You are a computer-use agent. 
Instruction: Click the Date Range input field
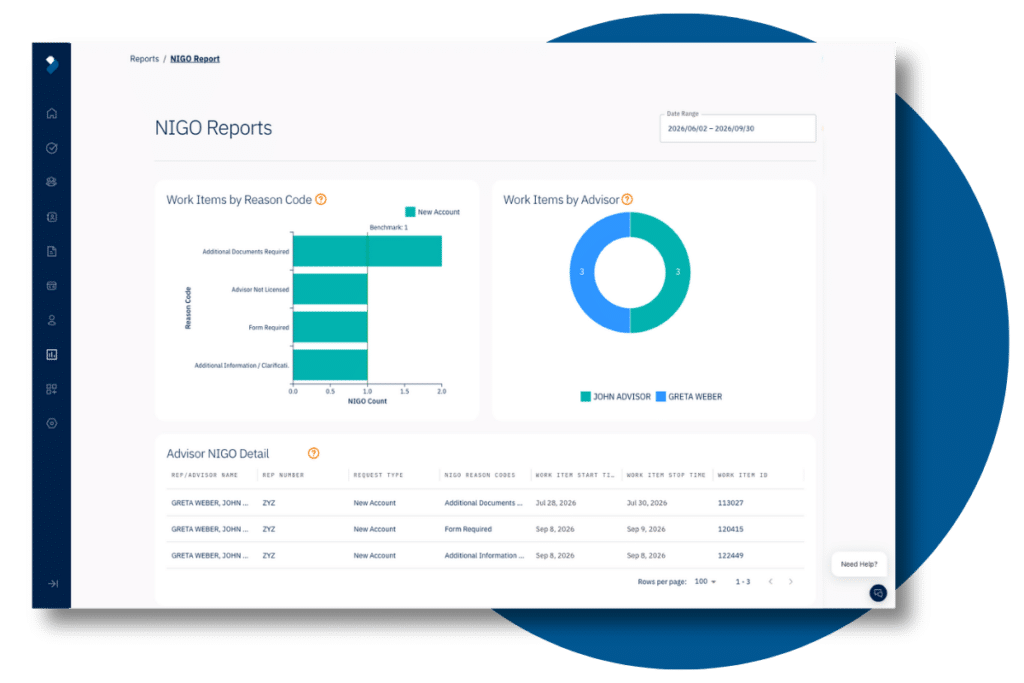point(737,128)
